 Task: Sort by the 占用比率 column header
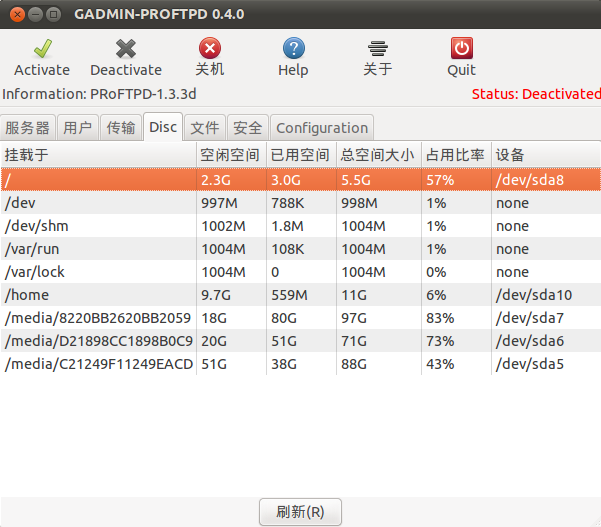click(456, 155)
